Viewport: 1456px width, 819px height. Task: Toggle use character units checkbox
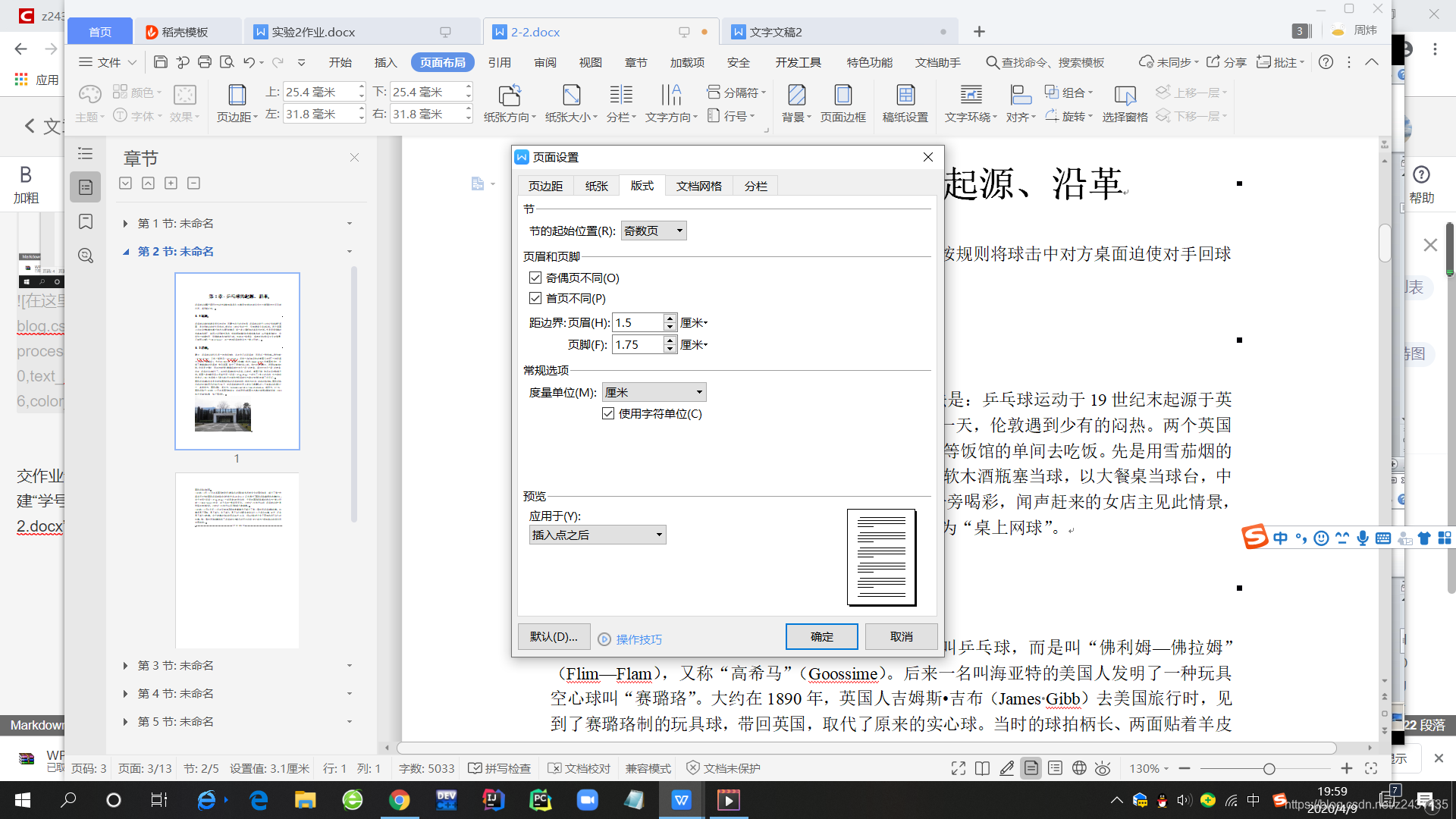(x=608, y=413)
